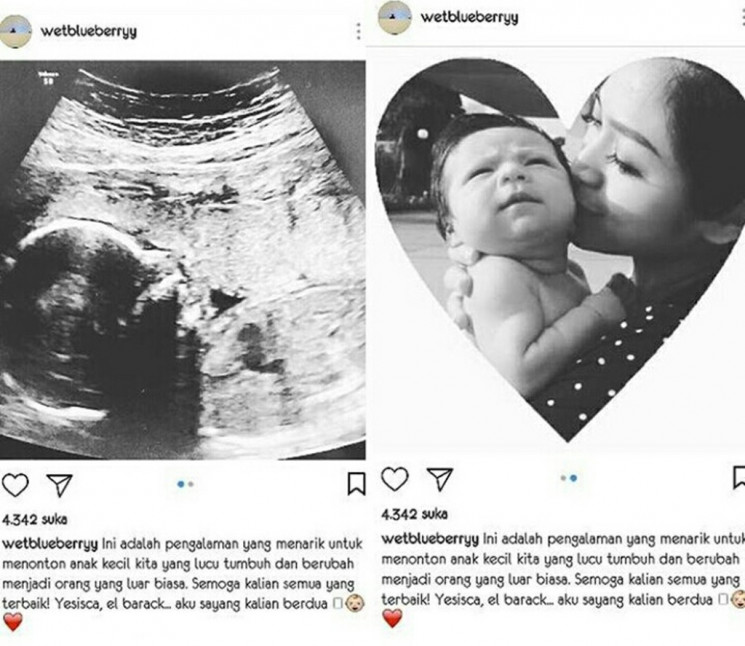Open profile picture of left post
The width and height of the screenshot is (745, 646).
coord(16,31)
